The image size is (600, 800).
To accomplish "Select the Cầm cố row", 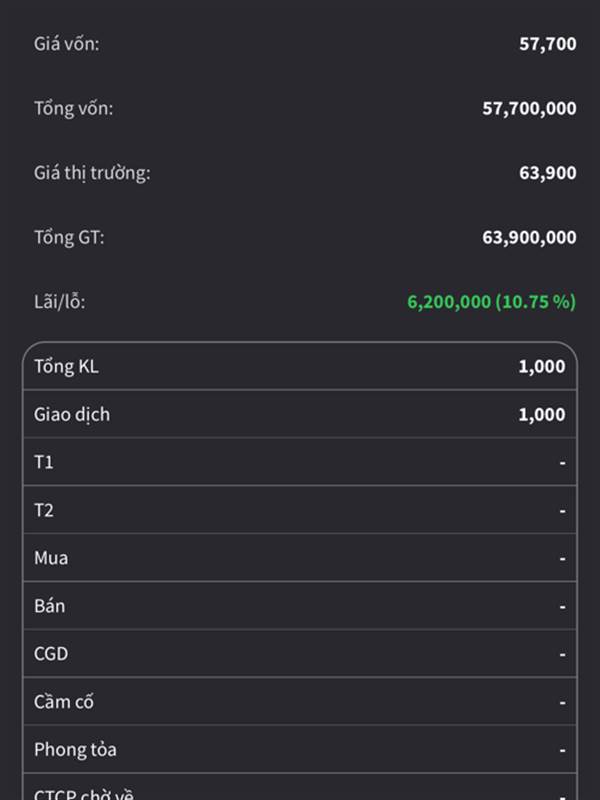I will [300, 702].
